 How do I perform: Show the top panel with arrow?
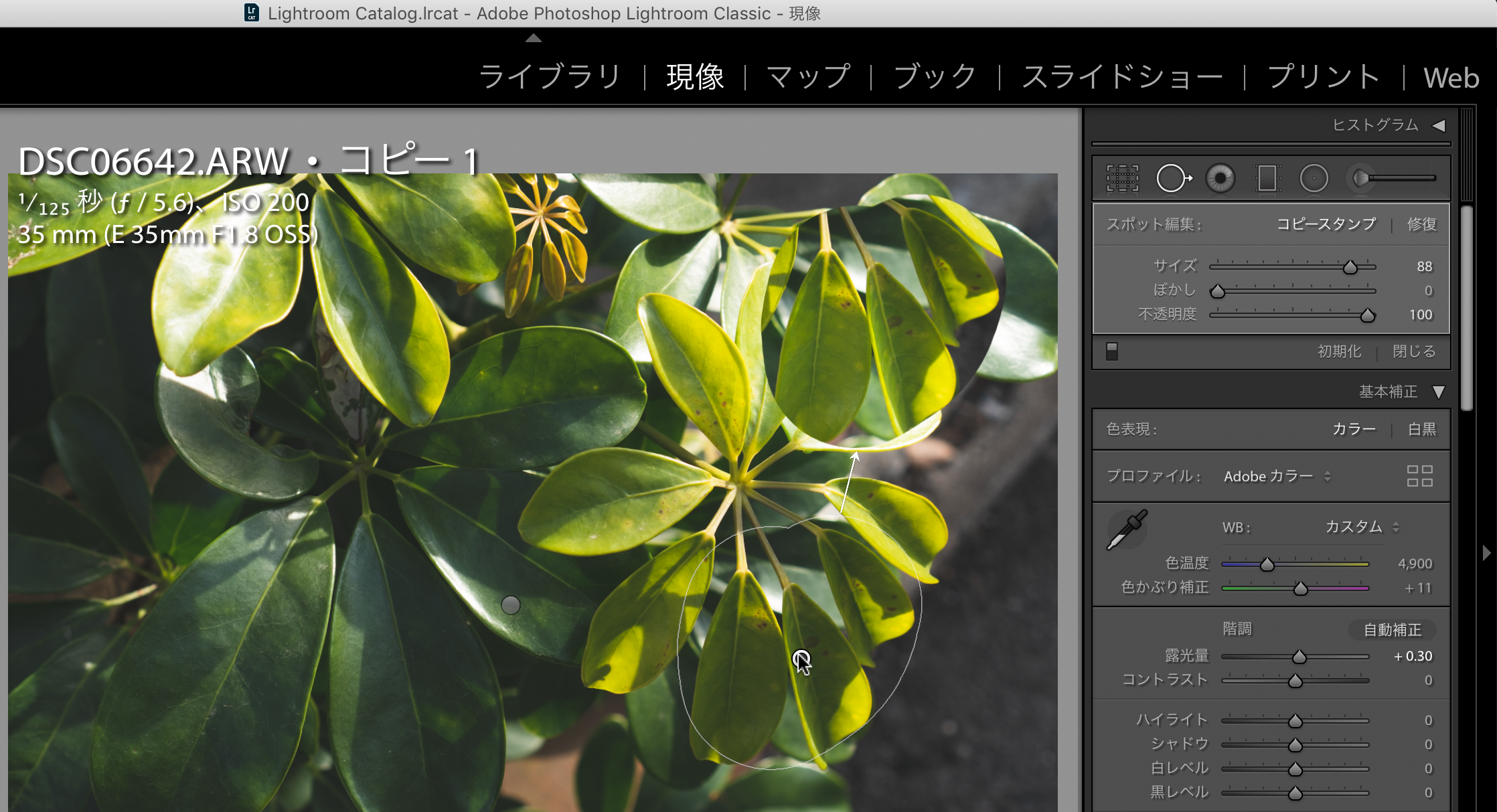coord(534,38)
